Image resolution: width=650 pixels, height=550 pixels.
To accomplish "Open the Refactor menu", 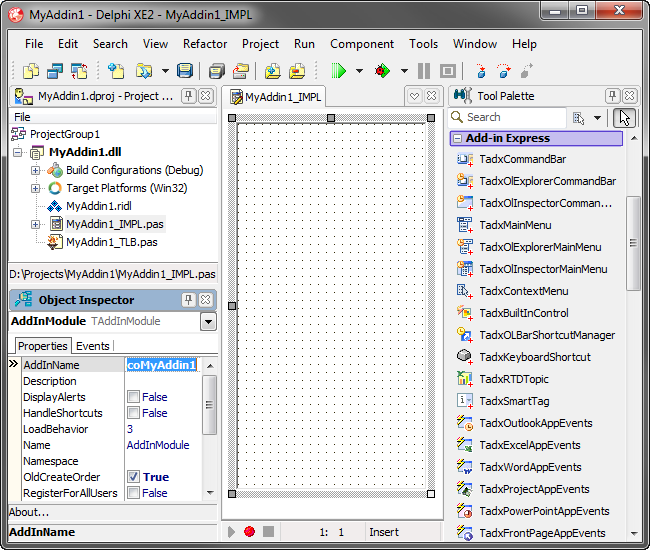I will (205, 44).
